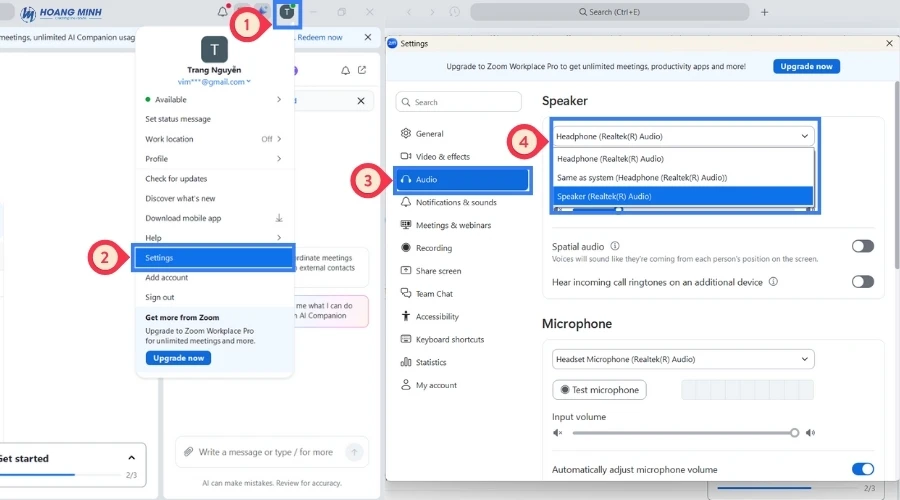Viewport: 900px width, 500px height.
Task: Click the info icon next to Spatial audio
Action: coord(615,246)
